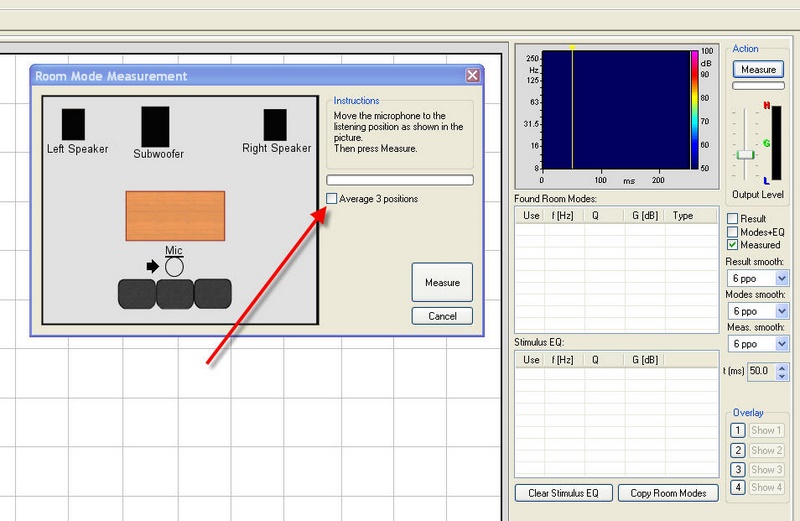Close the Room Mode Measurement dialog

tap(472, 76)
